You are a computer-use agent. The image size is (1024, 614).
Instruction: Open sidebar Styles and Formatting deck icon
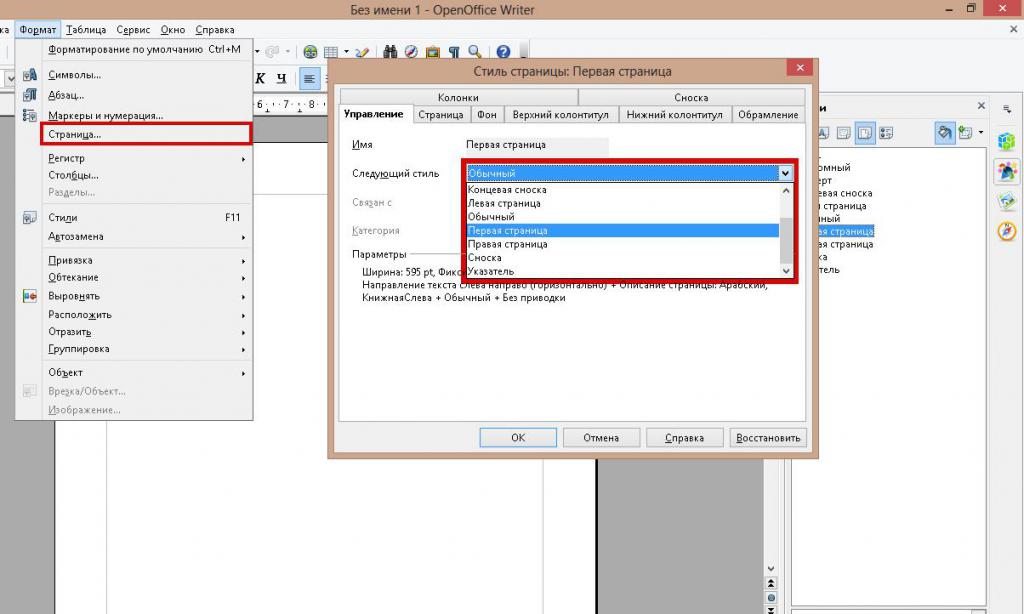(1006, 170)
